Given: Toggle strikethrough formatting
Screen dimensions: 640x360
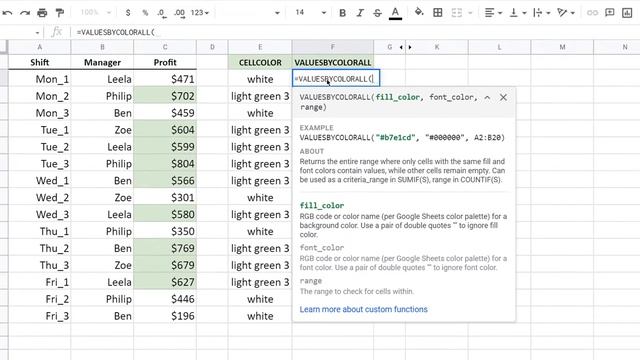Looking at the screenshot, I should click(378, 13).
